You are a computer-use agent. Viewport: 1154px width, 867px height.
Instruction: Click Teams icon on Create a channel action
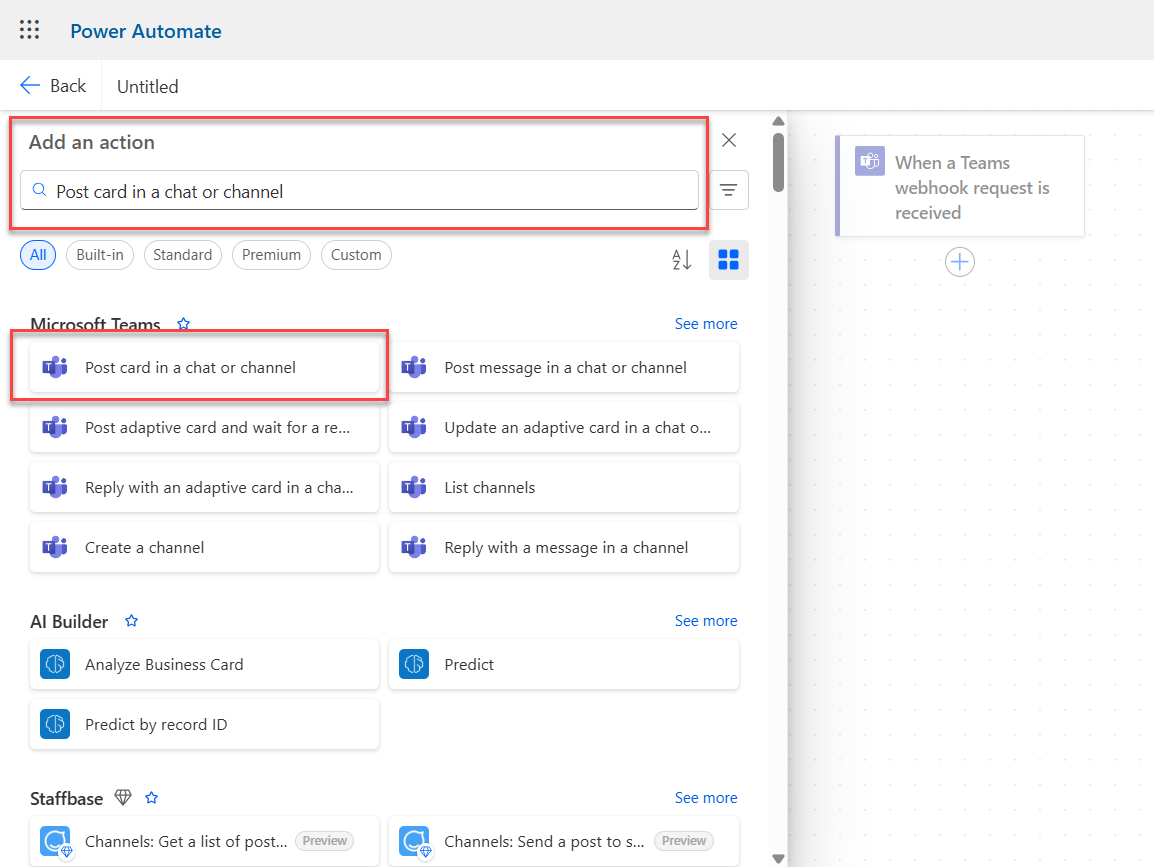click(55, 548)
